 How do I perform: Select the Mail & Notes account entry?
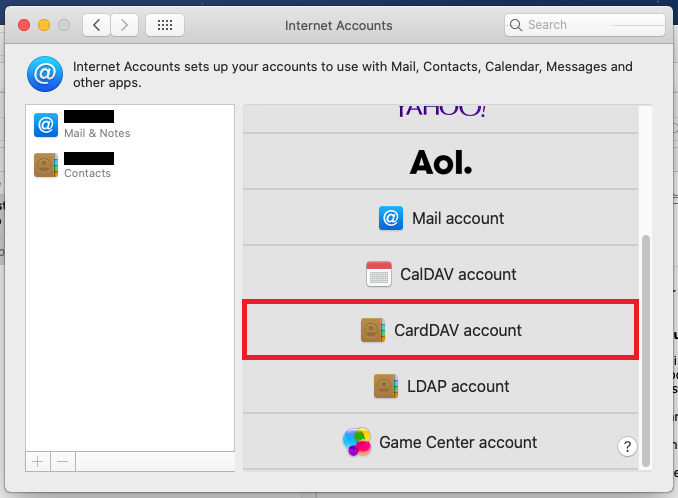(130, 125)
